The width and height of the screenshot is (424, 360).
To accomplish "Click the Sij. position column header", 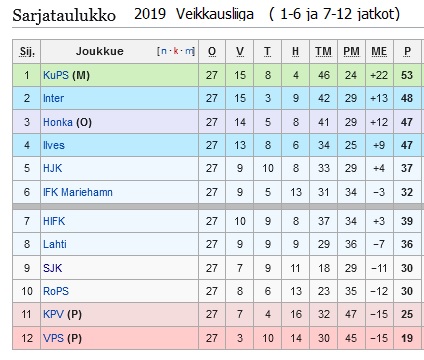I will point(27,51).
